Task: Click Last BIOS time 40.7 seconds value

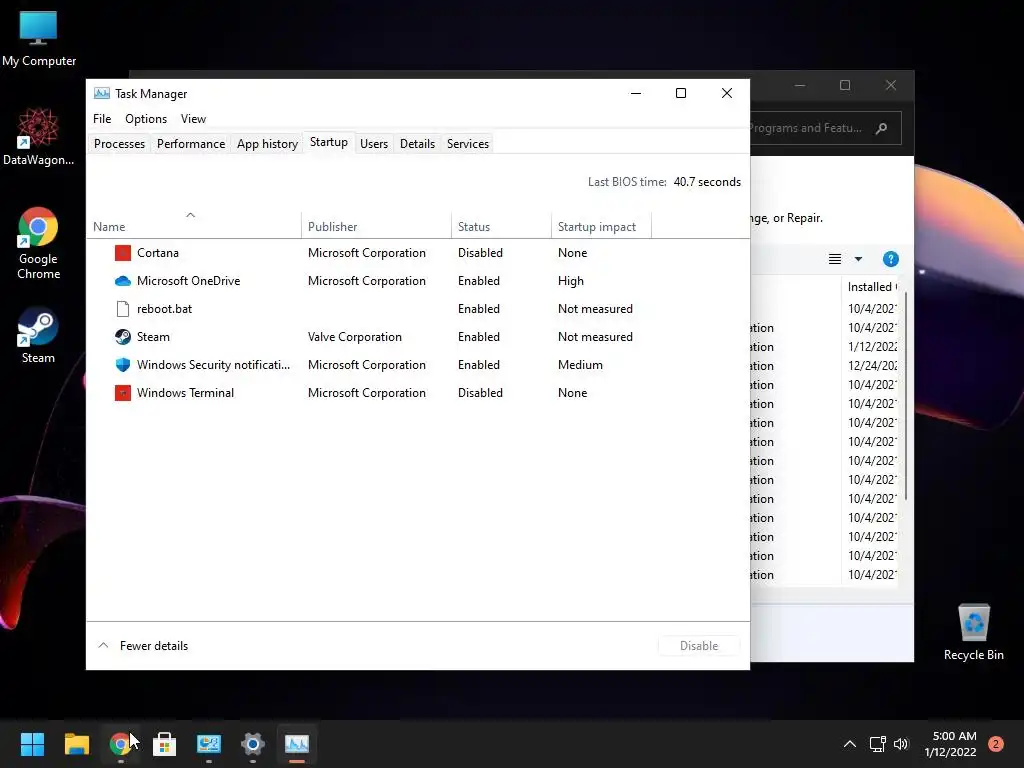Action: pos(707,182)
